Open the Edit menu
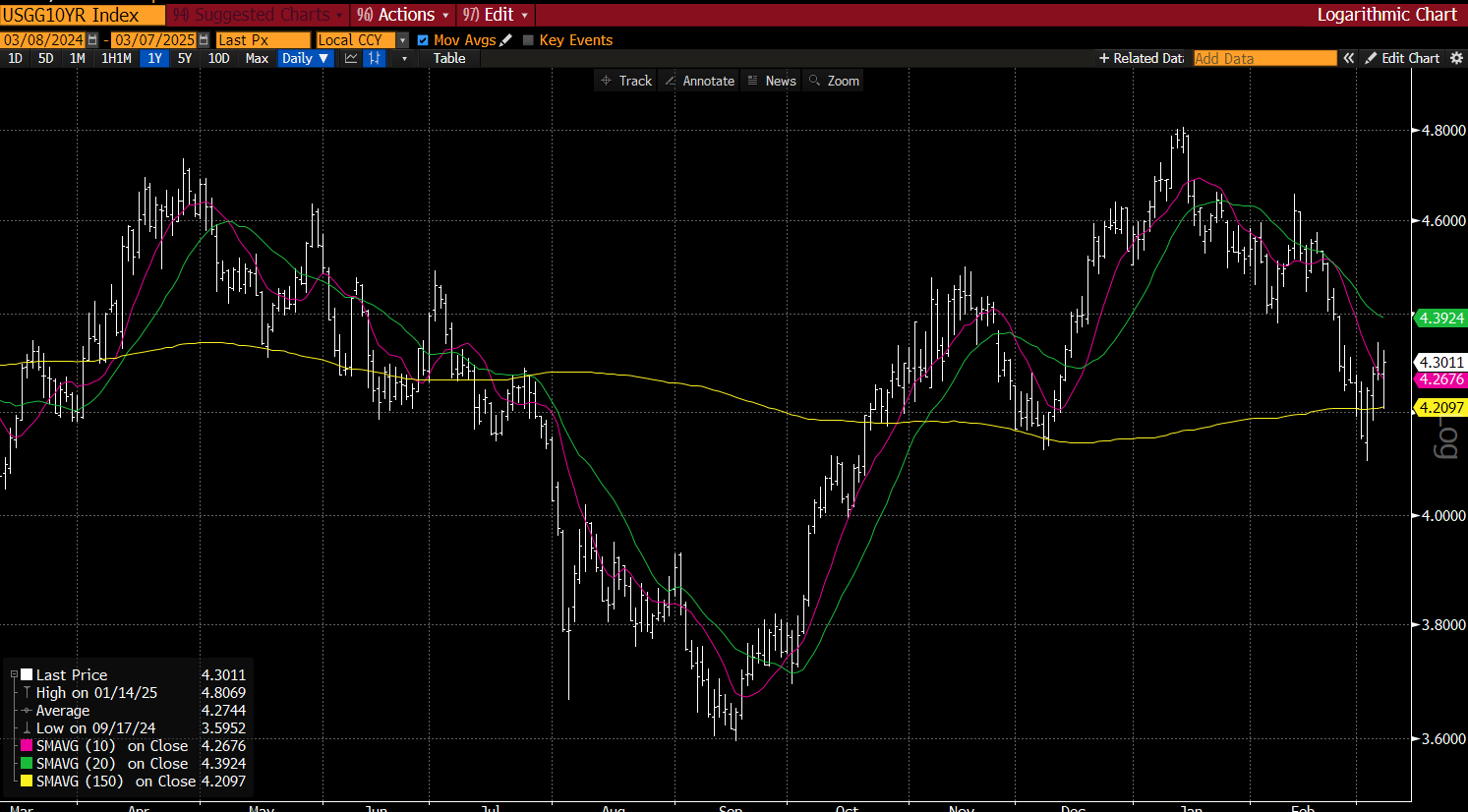 (496, 15)
